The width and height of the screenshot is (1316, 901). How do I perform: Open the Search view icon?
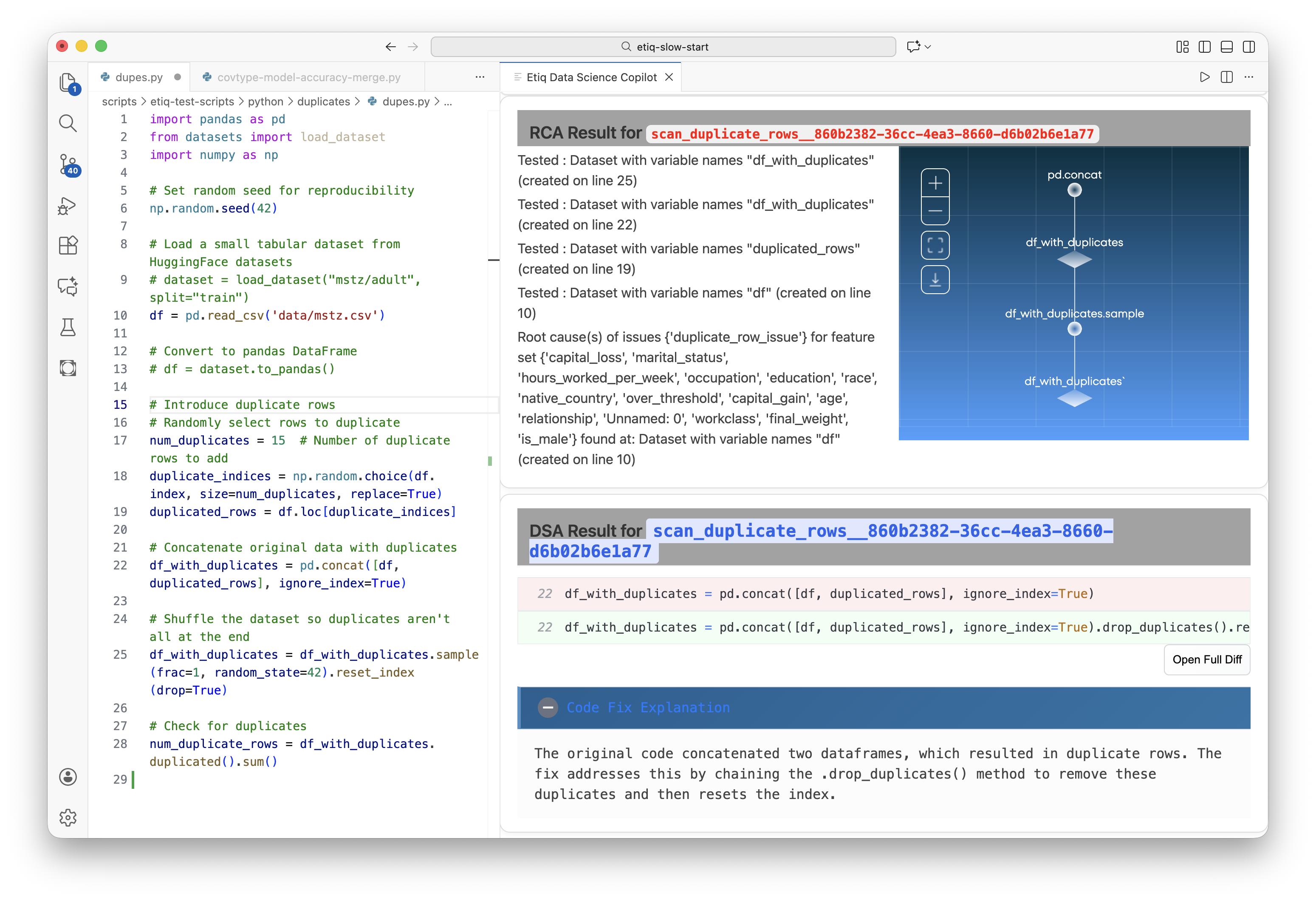(68, 123)
